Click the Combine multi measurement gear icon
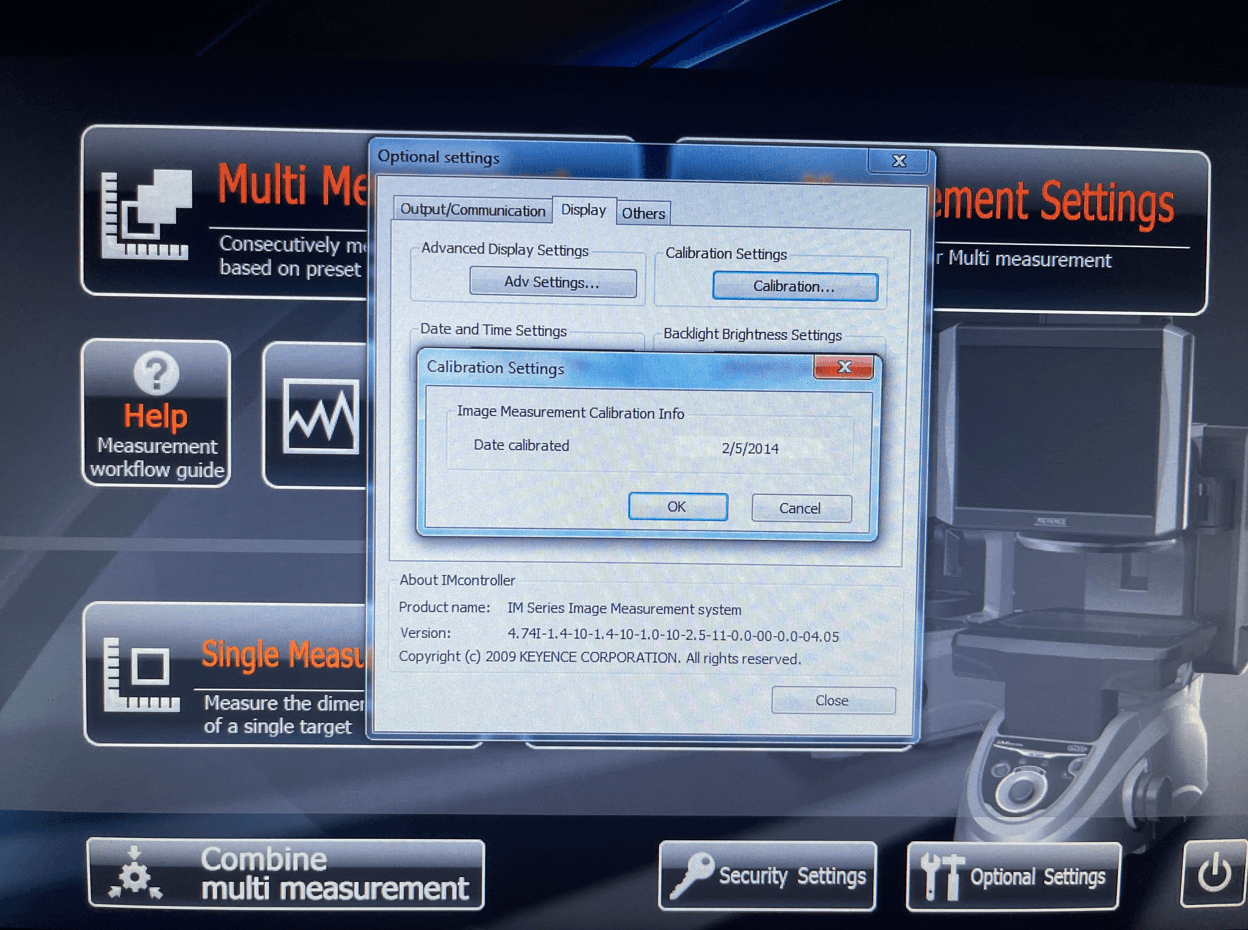Image resolution: width=1248 pixels, height=930 pixels. tap(134, 874)
